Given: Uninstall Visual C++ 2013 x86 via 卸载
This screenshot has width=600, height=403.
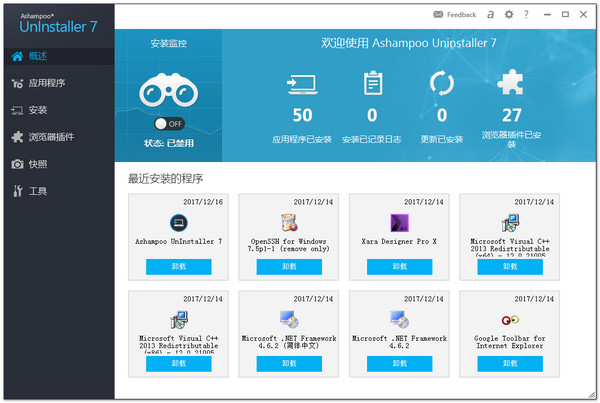Looking at the screenshot, I should pos(179,364).
